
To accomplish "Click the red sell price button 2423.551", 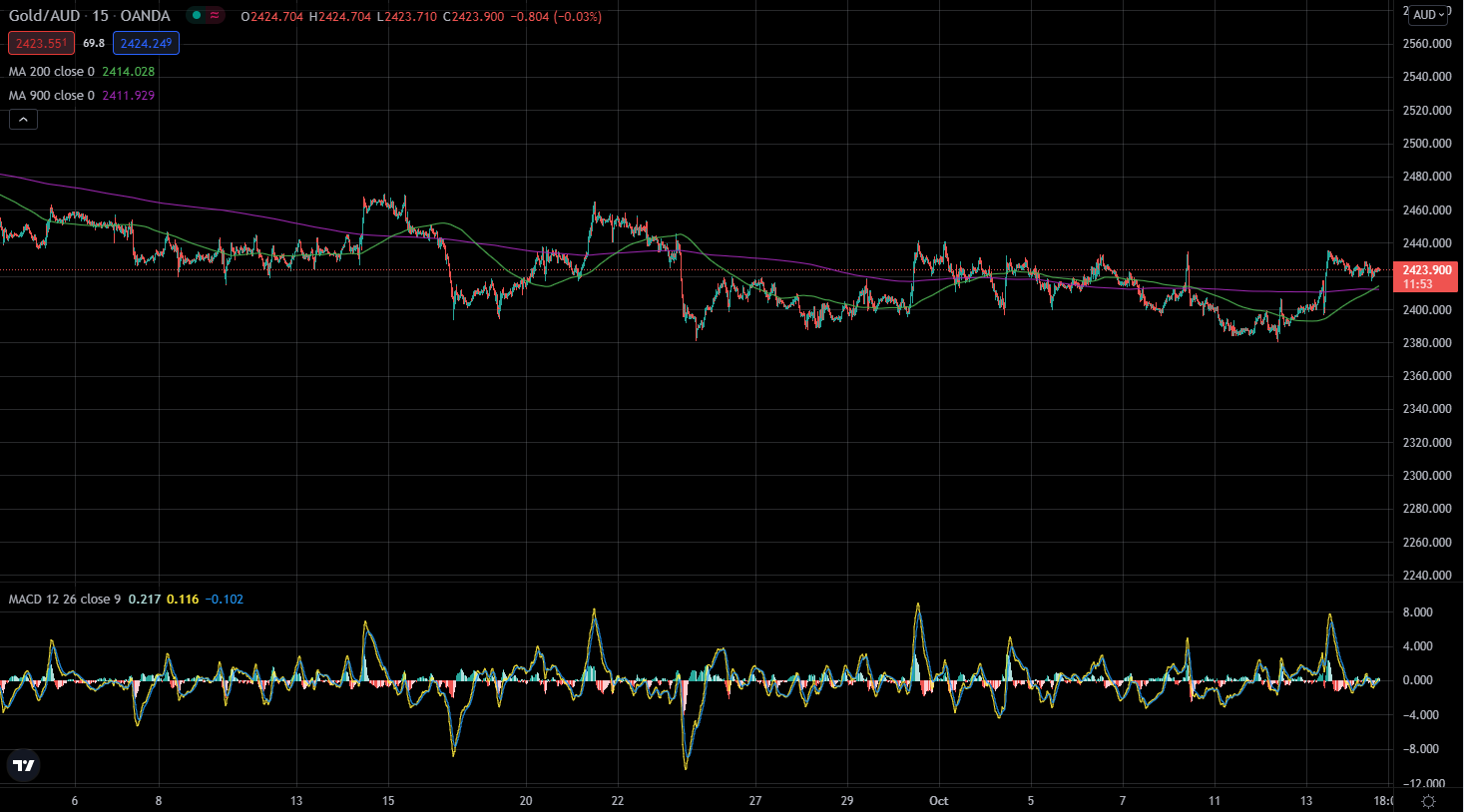I will click(x=42, y=43).
